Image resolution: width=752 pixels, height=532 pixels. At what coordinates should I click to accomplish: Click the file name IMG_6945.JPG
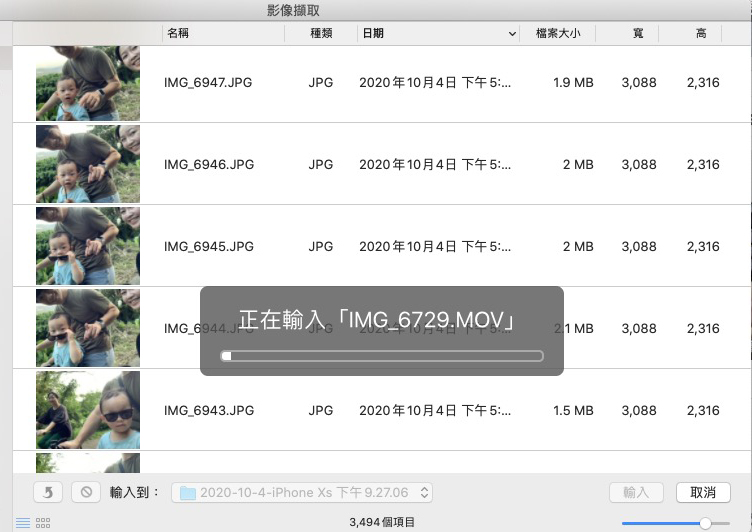pos(209,247)
